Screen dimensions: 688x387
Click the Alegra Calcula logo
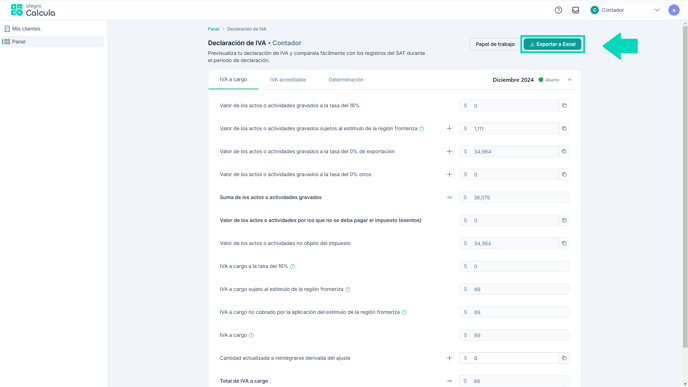click(x=33, y=10)
